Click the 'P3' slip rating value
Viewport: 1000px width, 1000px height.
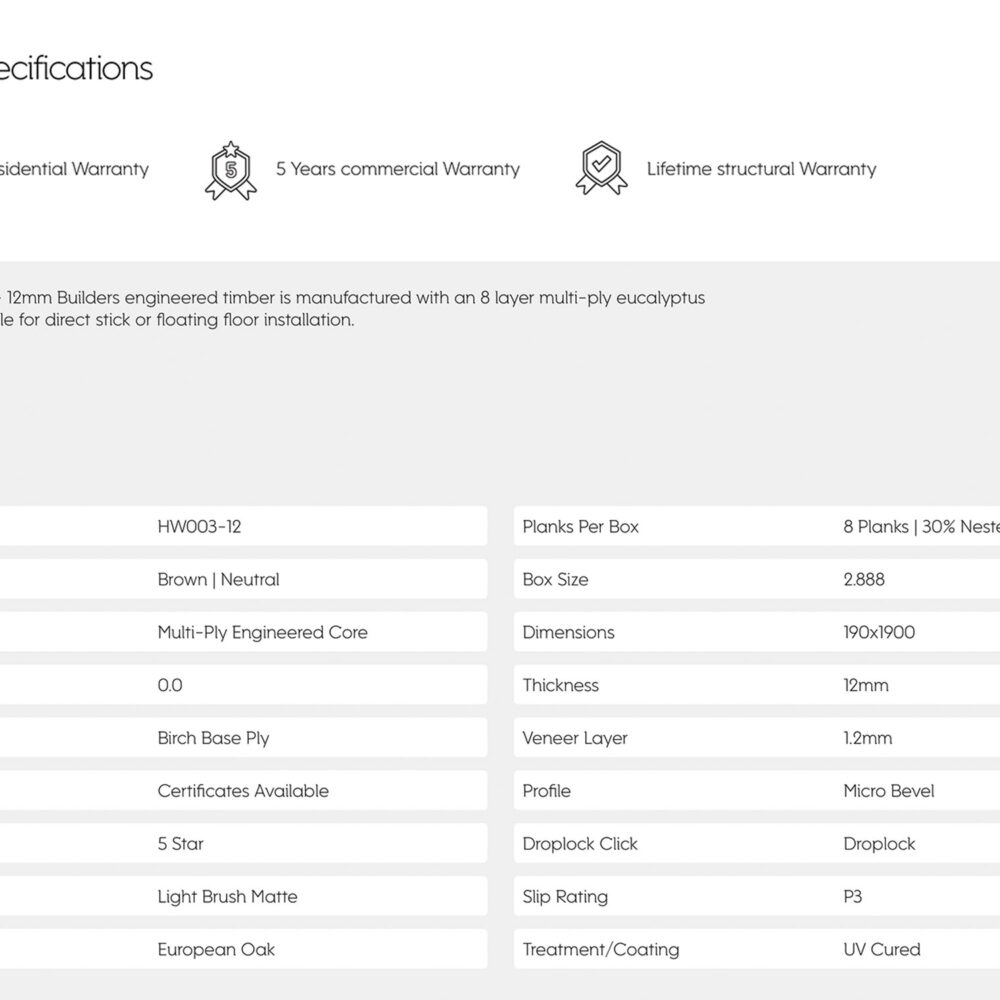853,897
